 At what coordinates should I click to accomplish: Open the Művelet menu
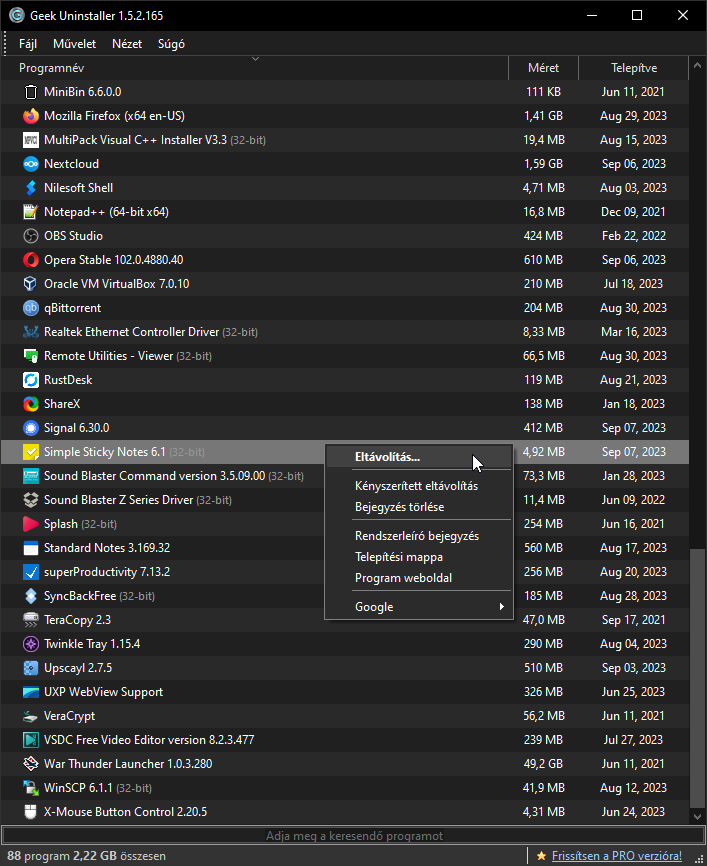[x=75, y=44]
